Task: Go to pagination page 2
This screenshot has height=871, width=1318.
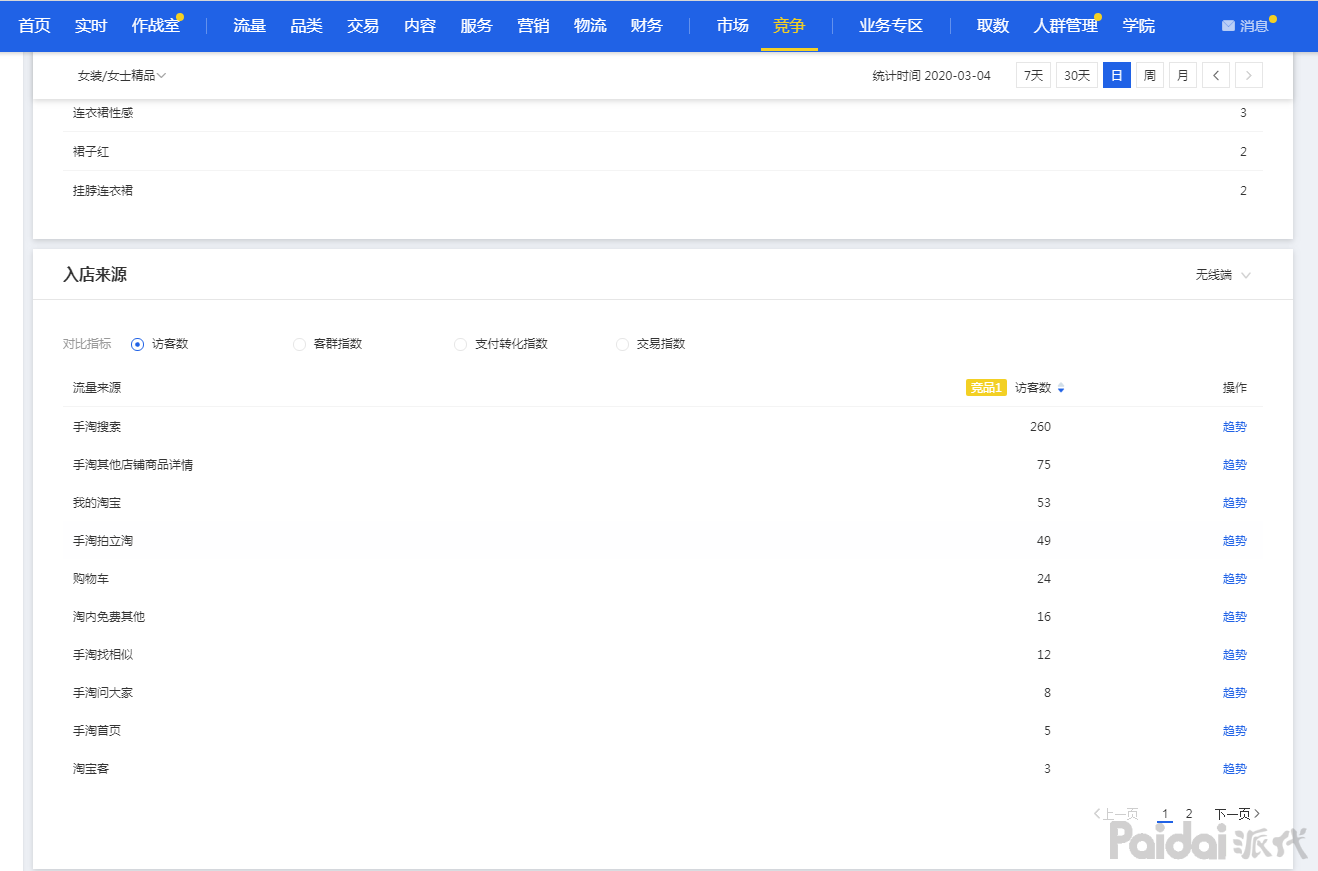Action: click(x=1189, y=814)
